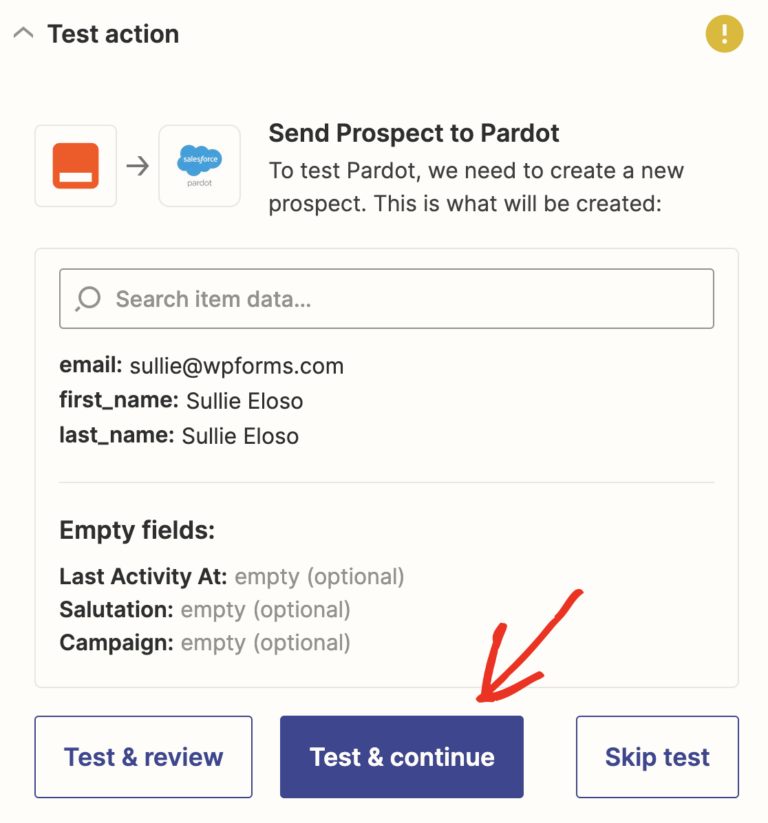Image resolution: width=768 pixels, height=823 pixels.
Task: Click the first_name field value
Action: (245, 401)
